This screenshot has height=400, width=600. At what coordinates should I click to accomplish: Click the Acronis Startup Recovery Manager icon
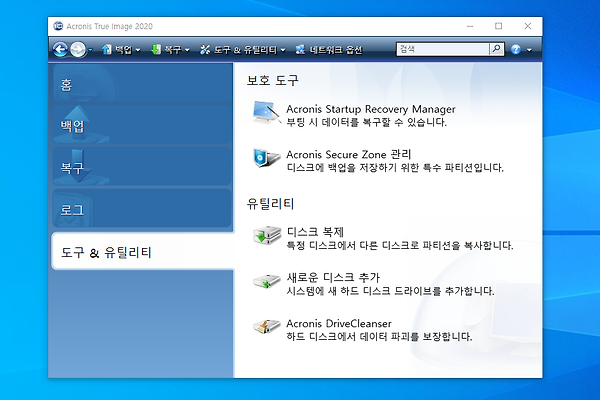coord(266,115)
